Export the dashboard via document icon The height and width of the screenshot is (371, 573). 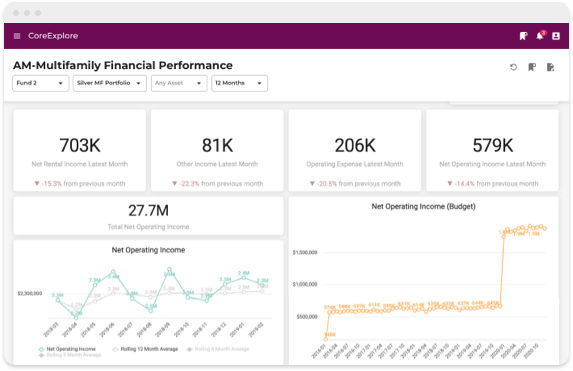click(x=550, y=67)
